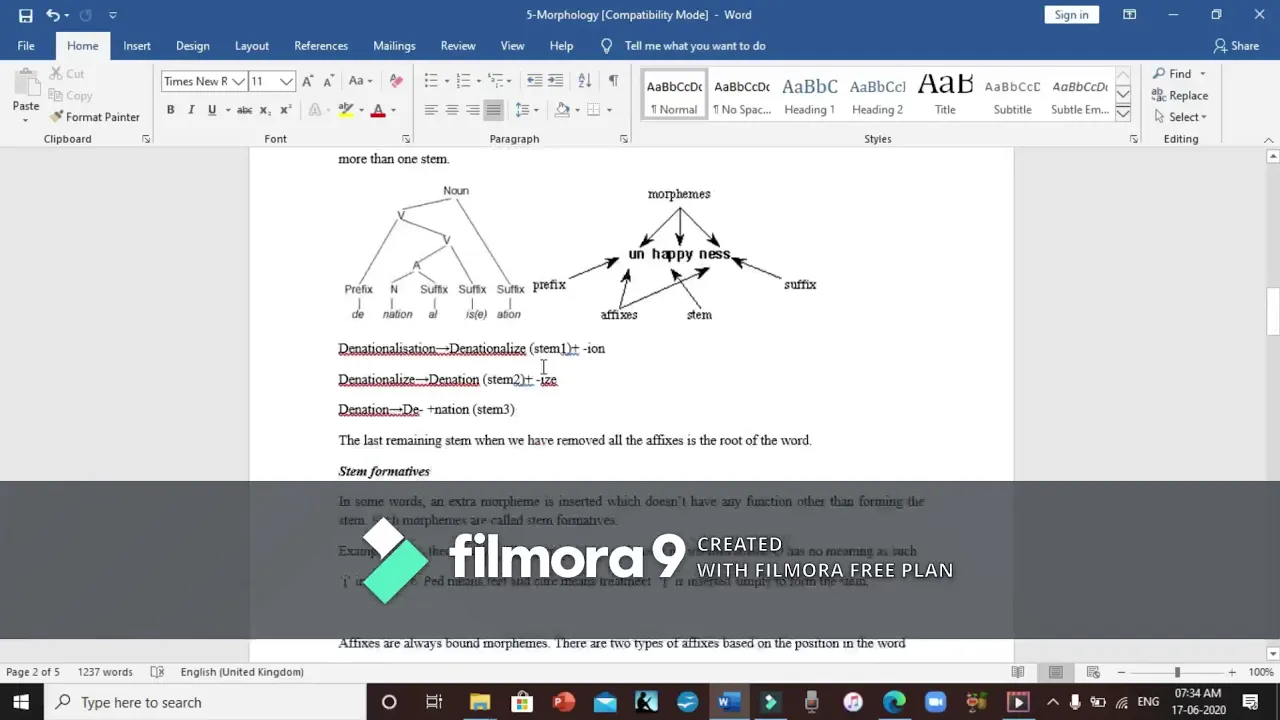The image size is (1280, 720).
Task: Clear all formatting with the eraser icon
Action: pyautogui.click(x=396, y=81)
